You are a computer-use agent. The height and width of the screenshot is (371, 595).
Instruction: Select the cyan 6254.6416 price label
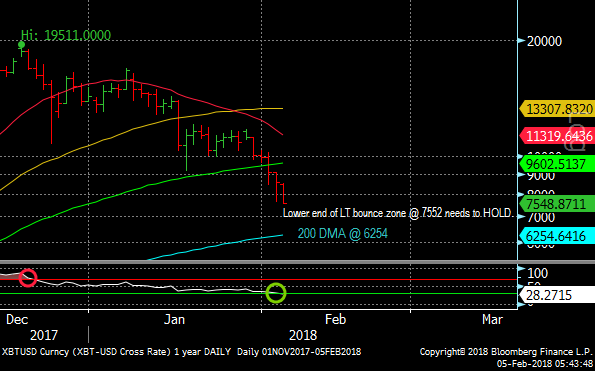pos(557,236)
